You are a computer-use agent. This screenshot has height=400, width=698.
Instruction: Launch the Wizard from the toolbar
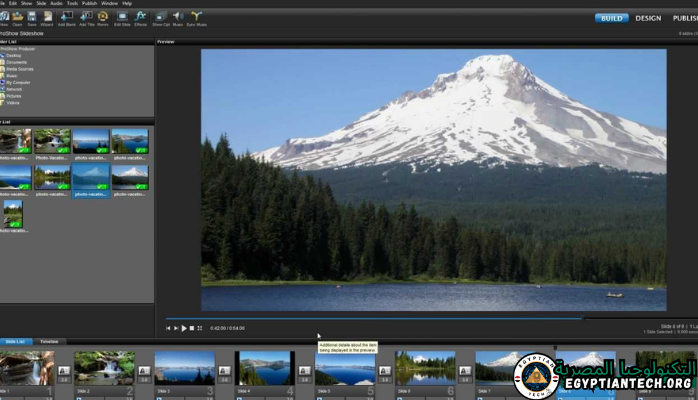click(48, 17)
